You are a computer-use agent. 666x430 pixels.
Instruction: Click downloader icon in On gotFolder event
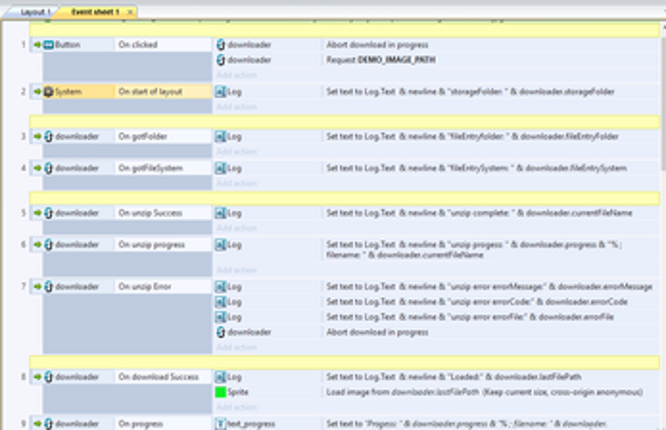point(49,136)
